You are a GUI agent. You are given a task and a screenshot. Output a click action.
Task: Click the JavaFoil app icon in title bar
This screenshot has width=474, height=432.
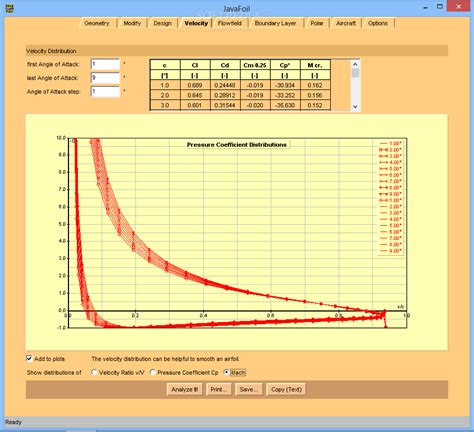point(10,8)
